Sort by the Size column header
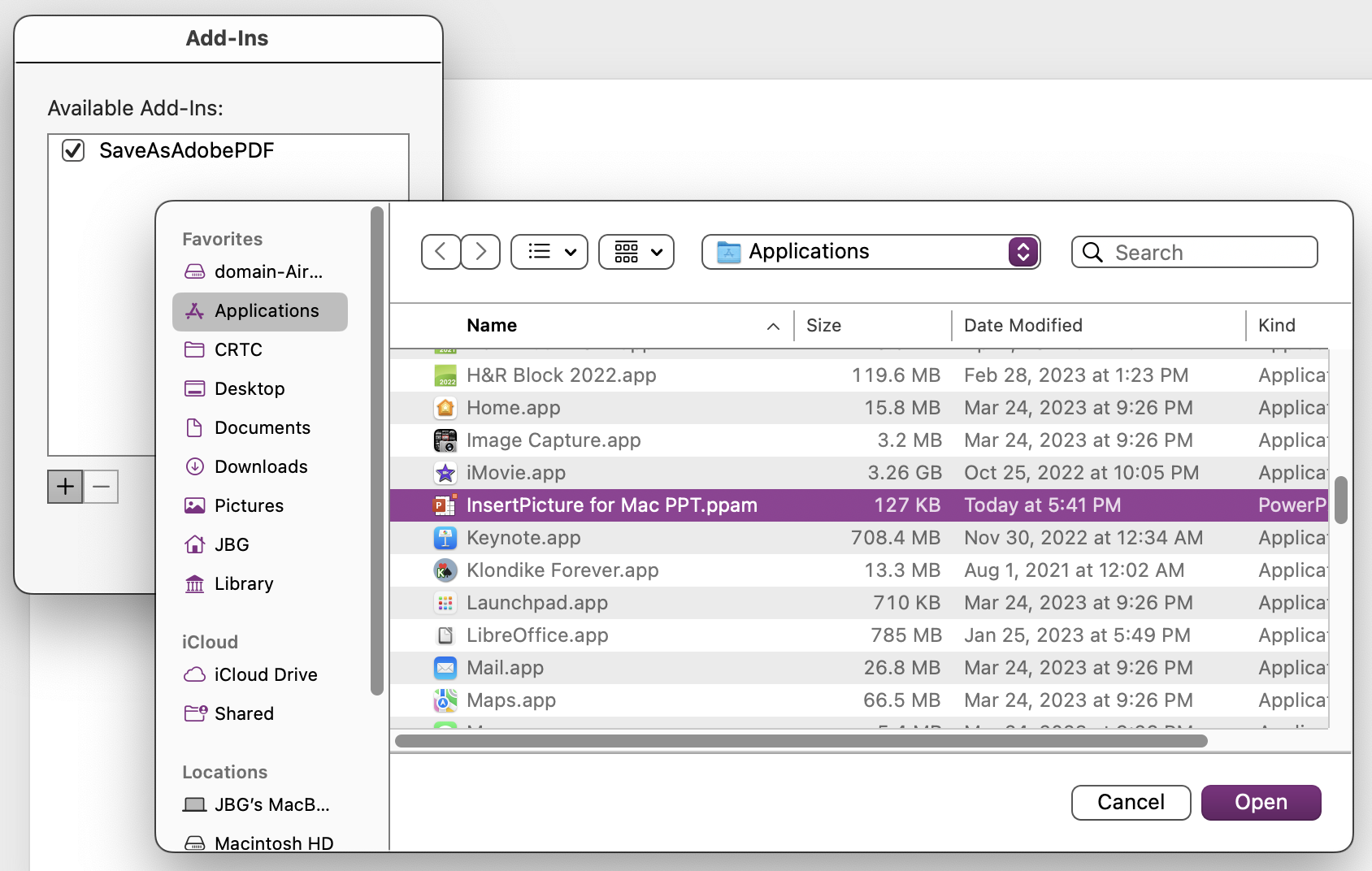Image resolution: width=1372 pixels, height=871 pixels. coord(823,325)
